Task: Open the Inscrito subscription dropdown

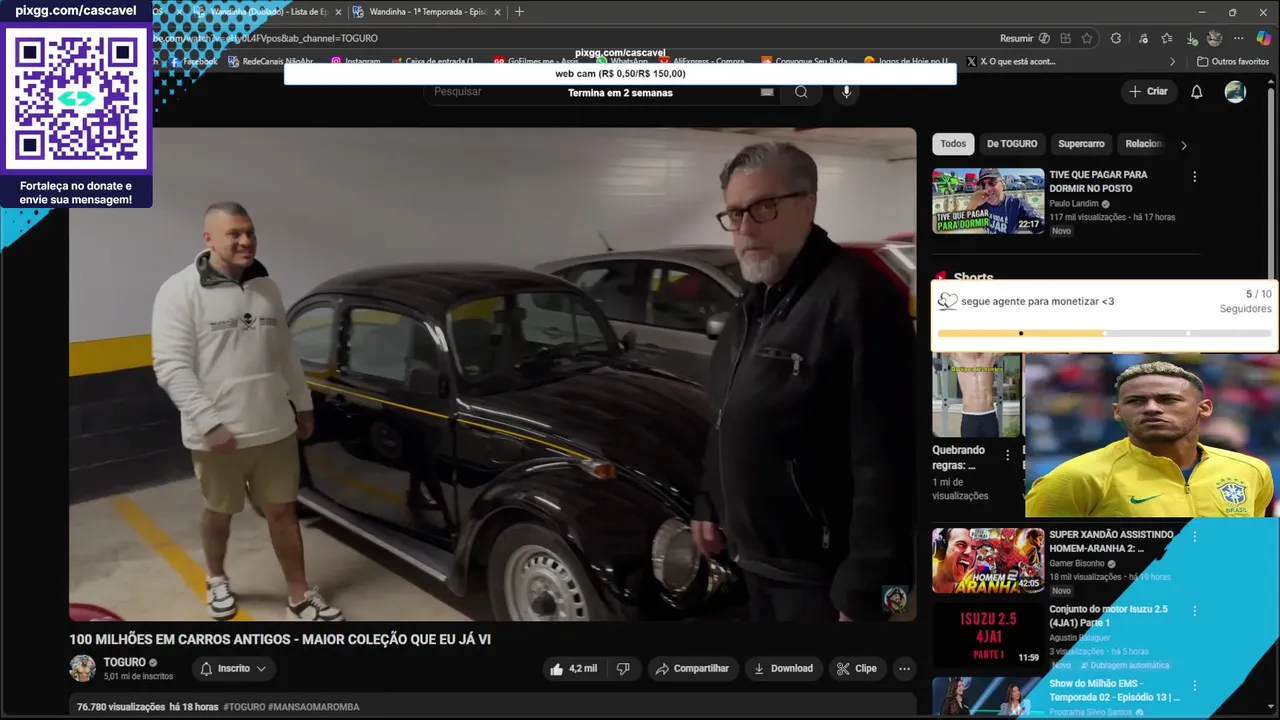Action: pos(233,669)
